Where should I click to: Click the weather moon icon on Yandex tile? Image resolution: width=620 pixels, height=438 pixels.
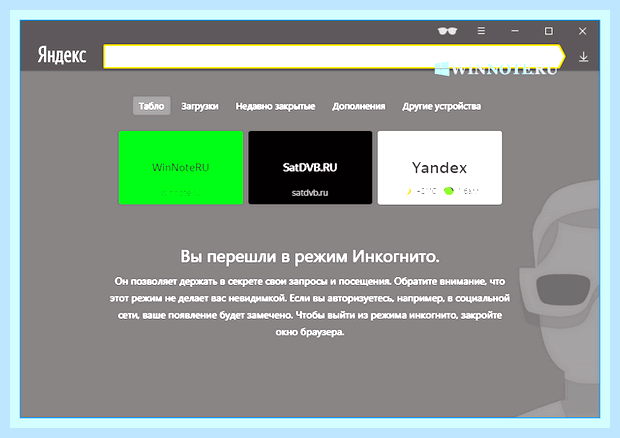[x=407, y=191]
